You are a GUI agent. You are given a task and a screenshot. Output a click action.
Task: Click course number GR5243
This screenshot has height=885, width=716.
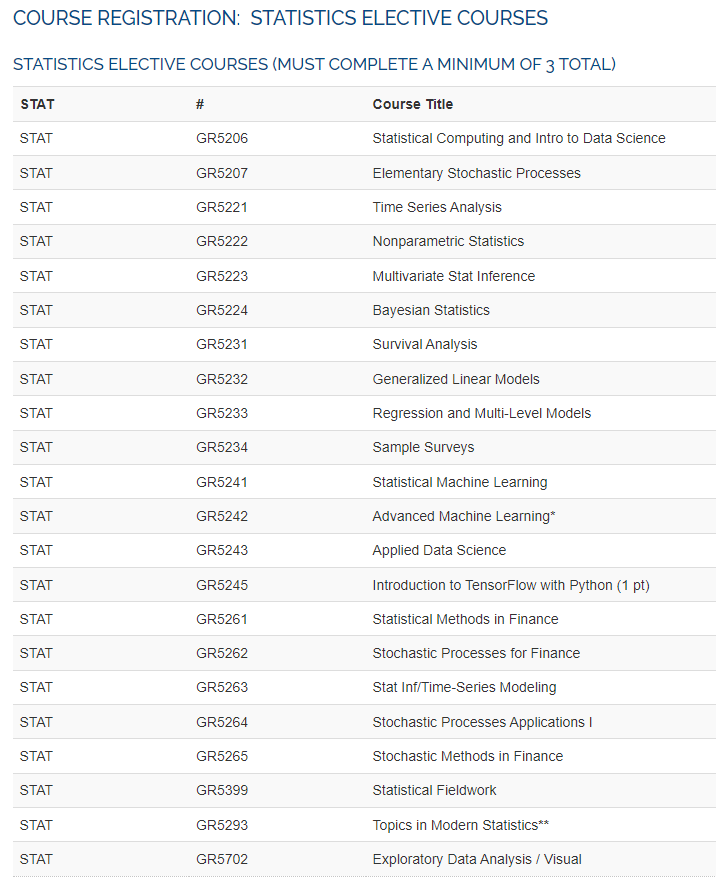pyautogui.click(x=221, y=550)
